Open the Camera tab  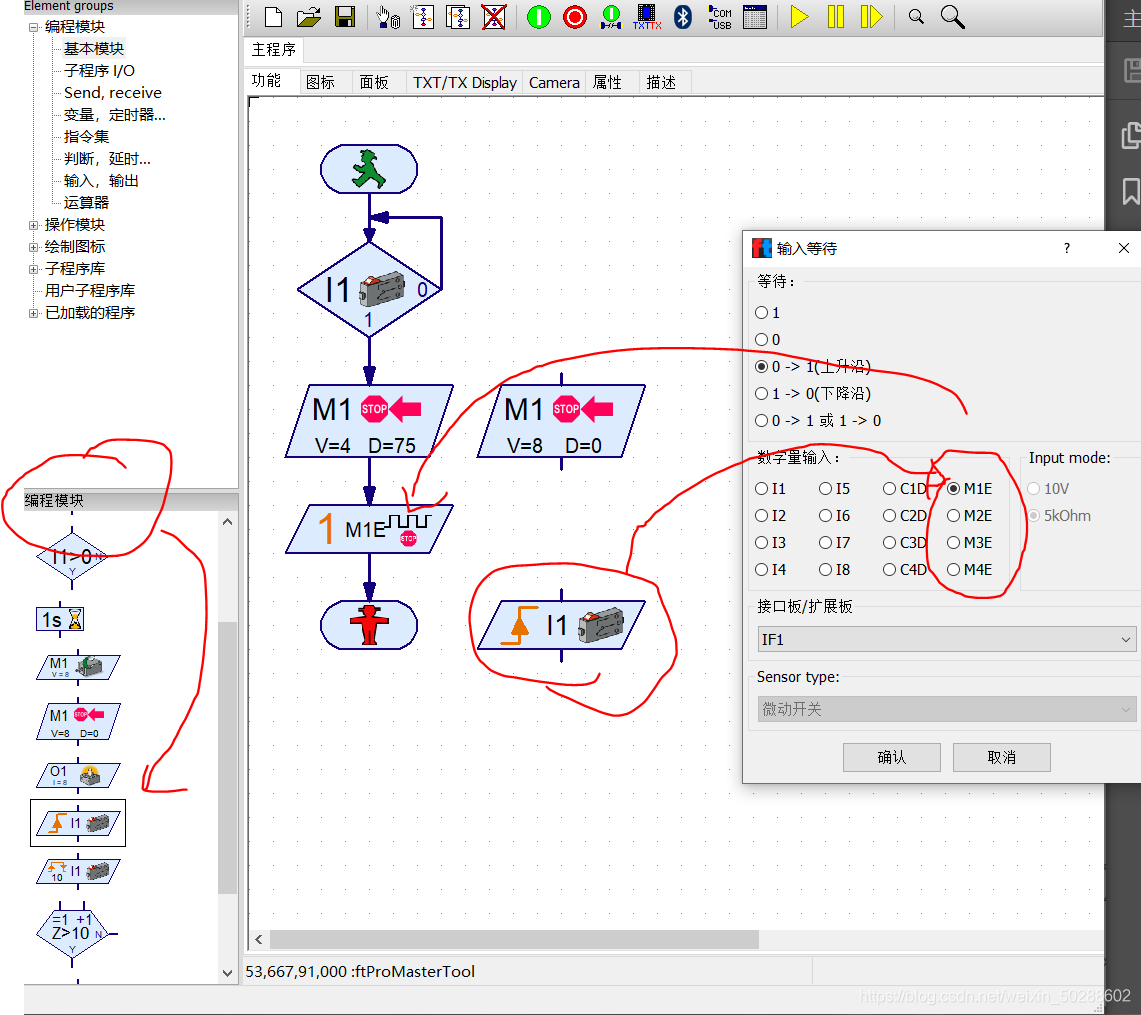[554, 82]
